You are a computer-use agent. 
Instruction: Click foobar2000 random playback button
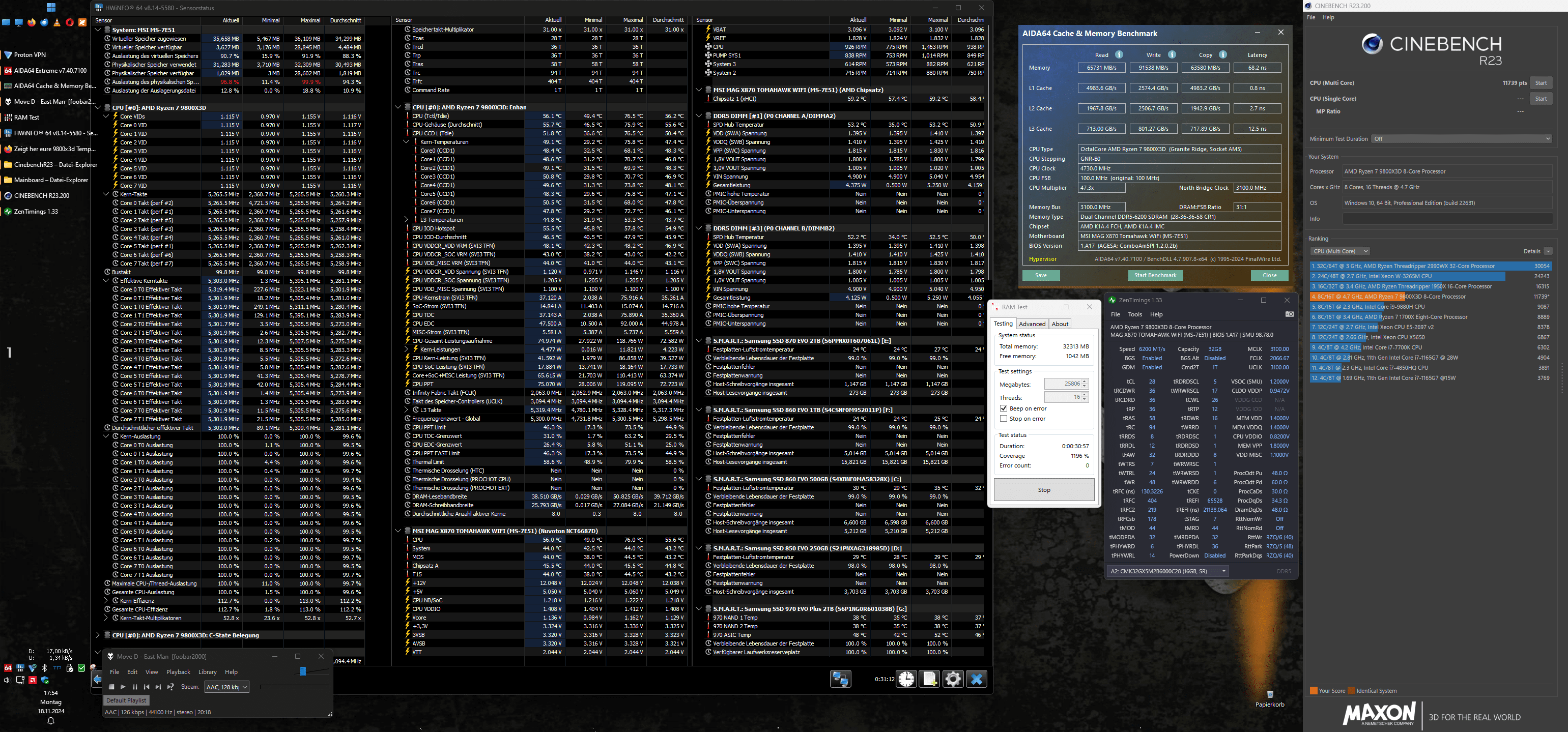click(170, 687)
